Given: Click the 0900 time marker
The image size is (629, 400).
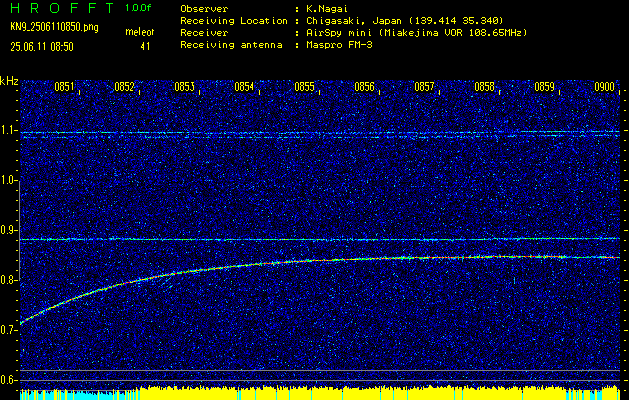Looking at the screenshot, I should (605, 87).
